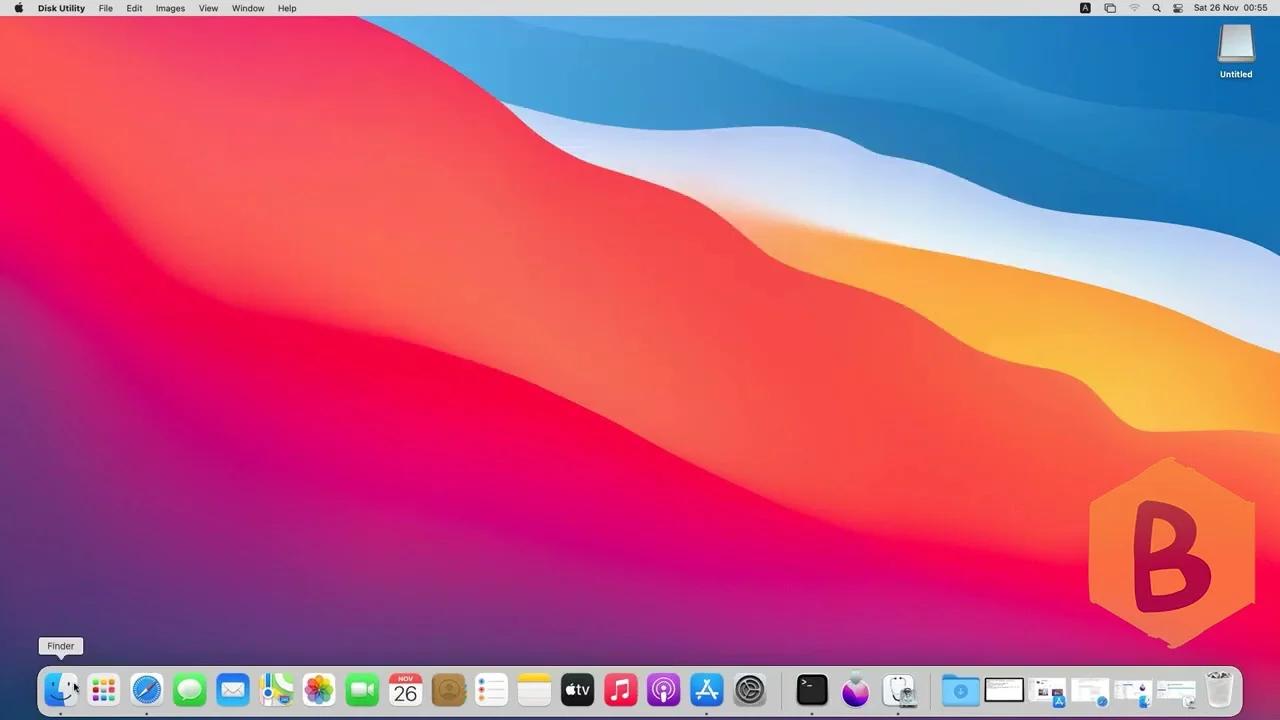
Task: Open the Music app
Action: click(620, 689)
